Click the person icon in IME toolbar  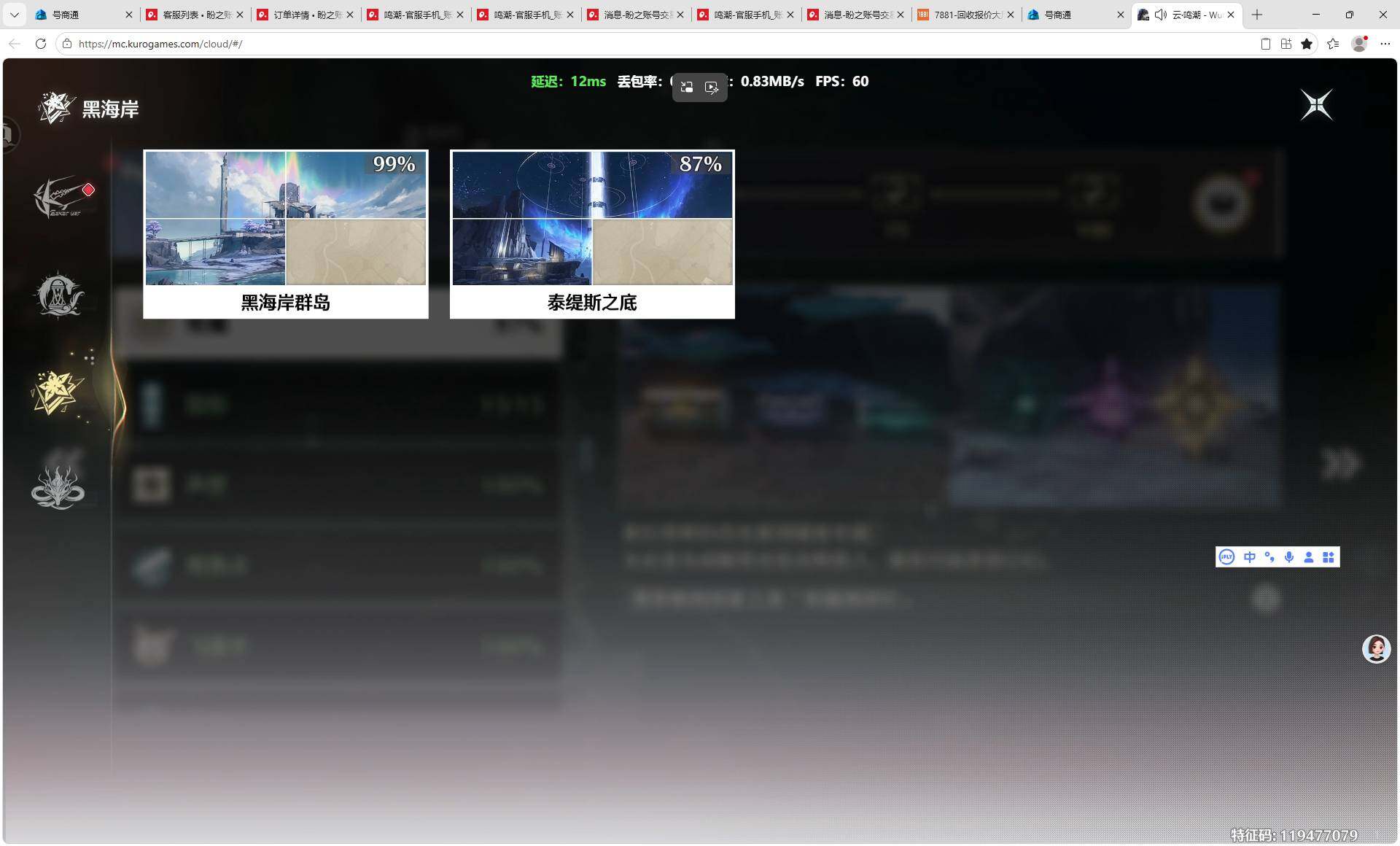(x=1309, y=557)
